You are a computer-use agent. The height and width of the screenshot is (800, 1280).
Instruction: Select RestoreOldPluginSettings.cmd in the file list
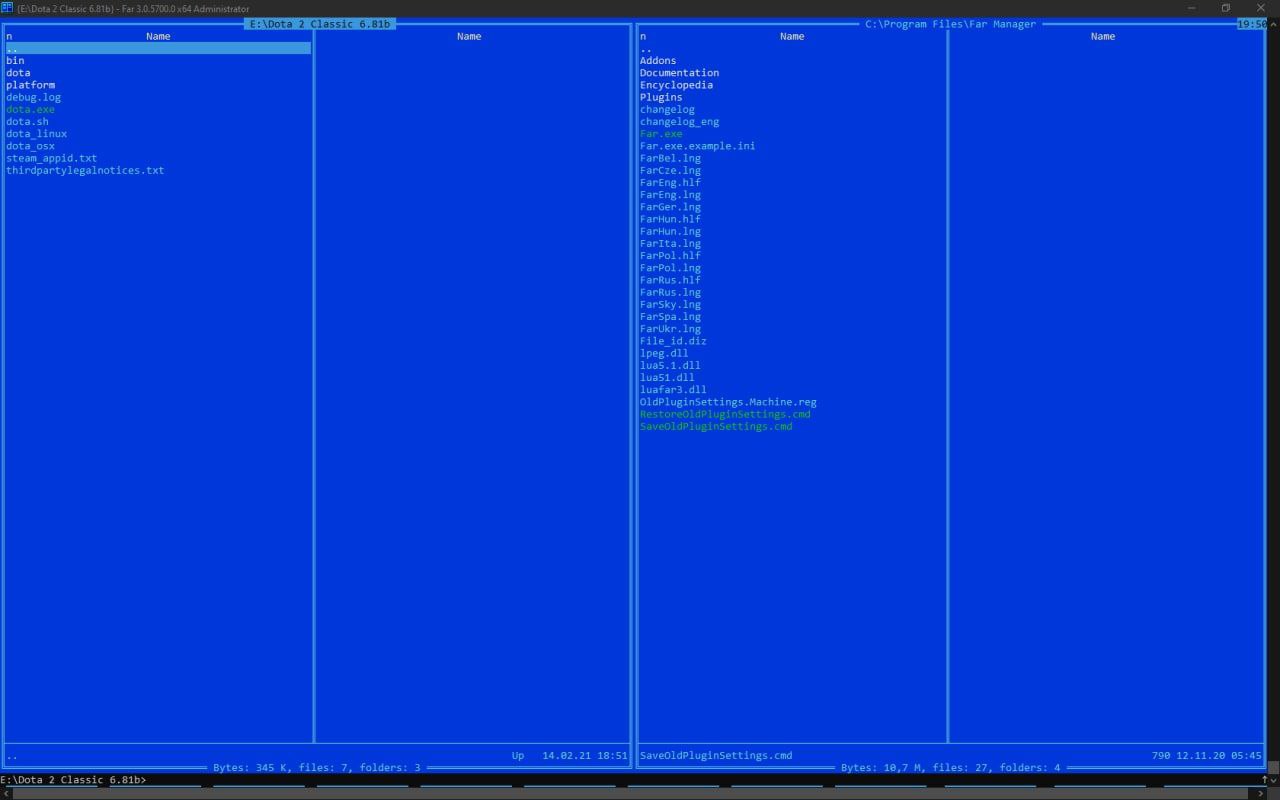tap(725, 414)
